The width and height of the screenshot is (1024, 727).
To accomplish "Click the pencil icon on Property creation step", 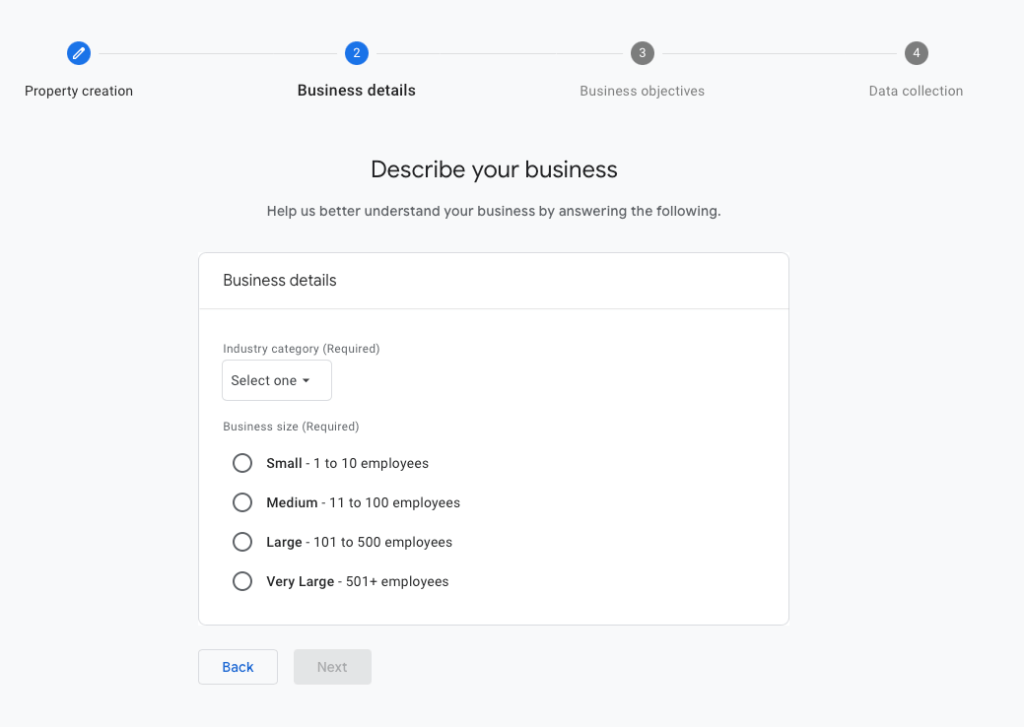I will tap(79, 53).
